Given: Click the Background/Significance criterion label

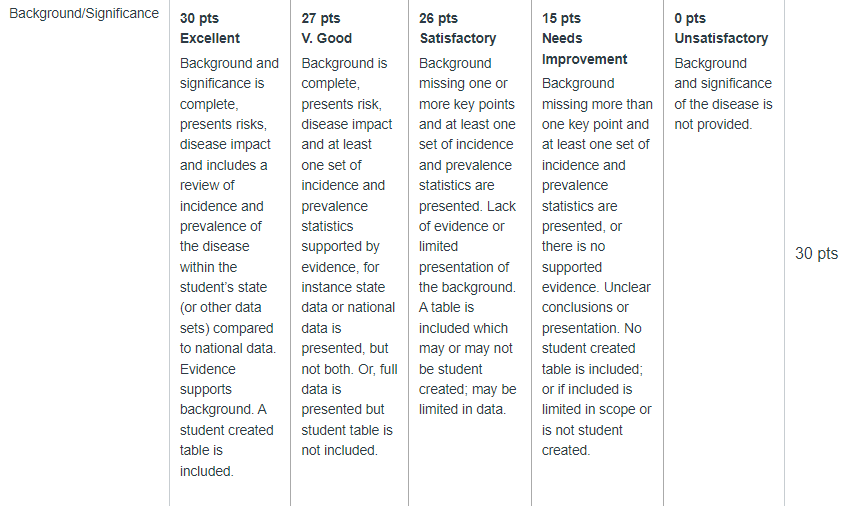Looking at the screenshot, I should click(x=84, y=13).
